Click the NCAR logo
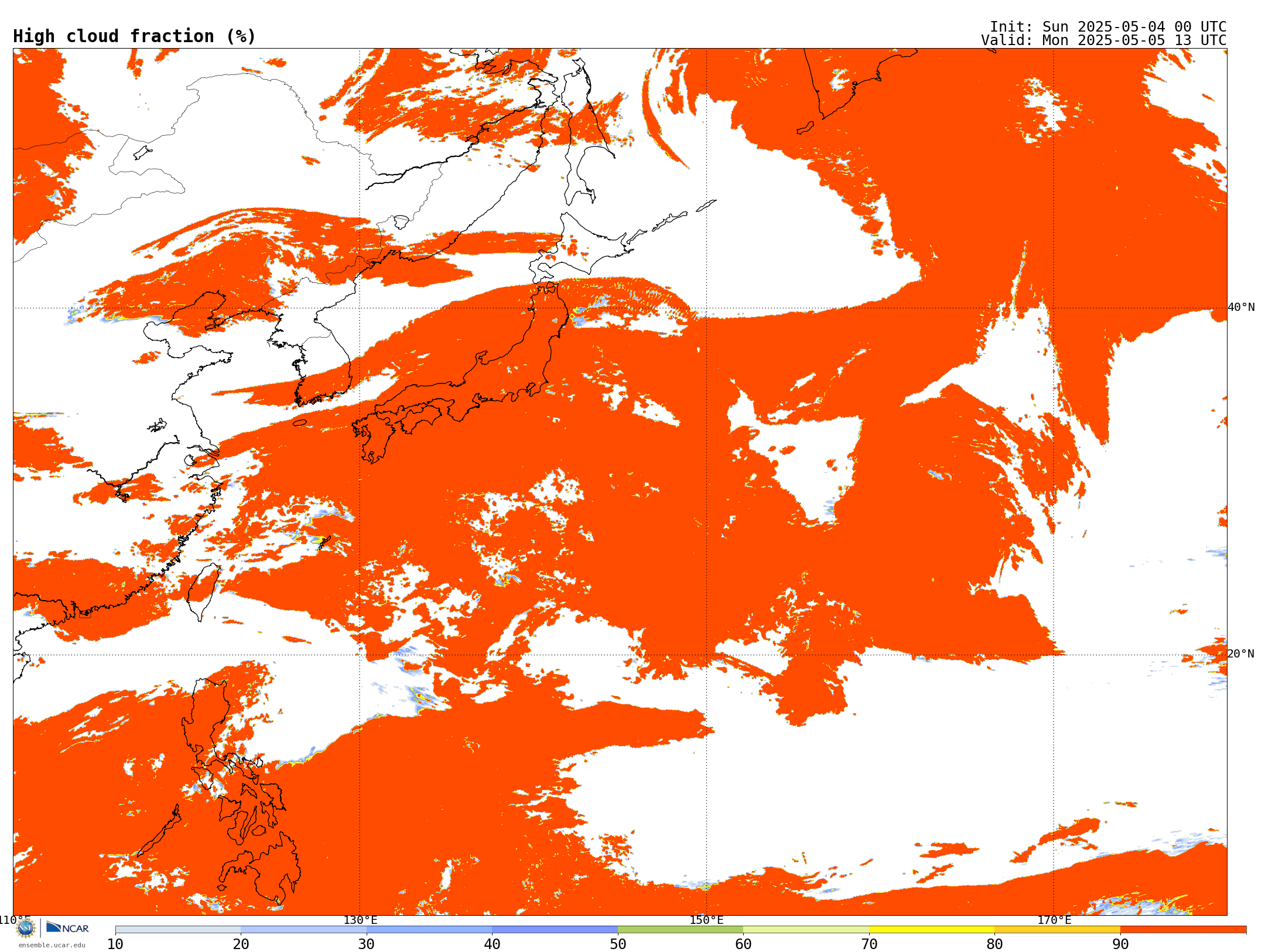Image resolution: width=1265 pixels, height=952 pixels. [x=67, y=928]
